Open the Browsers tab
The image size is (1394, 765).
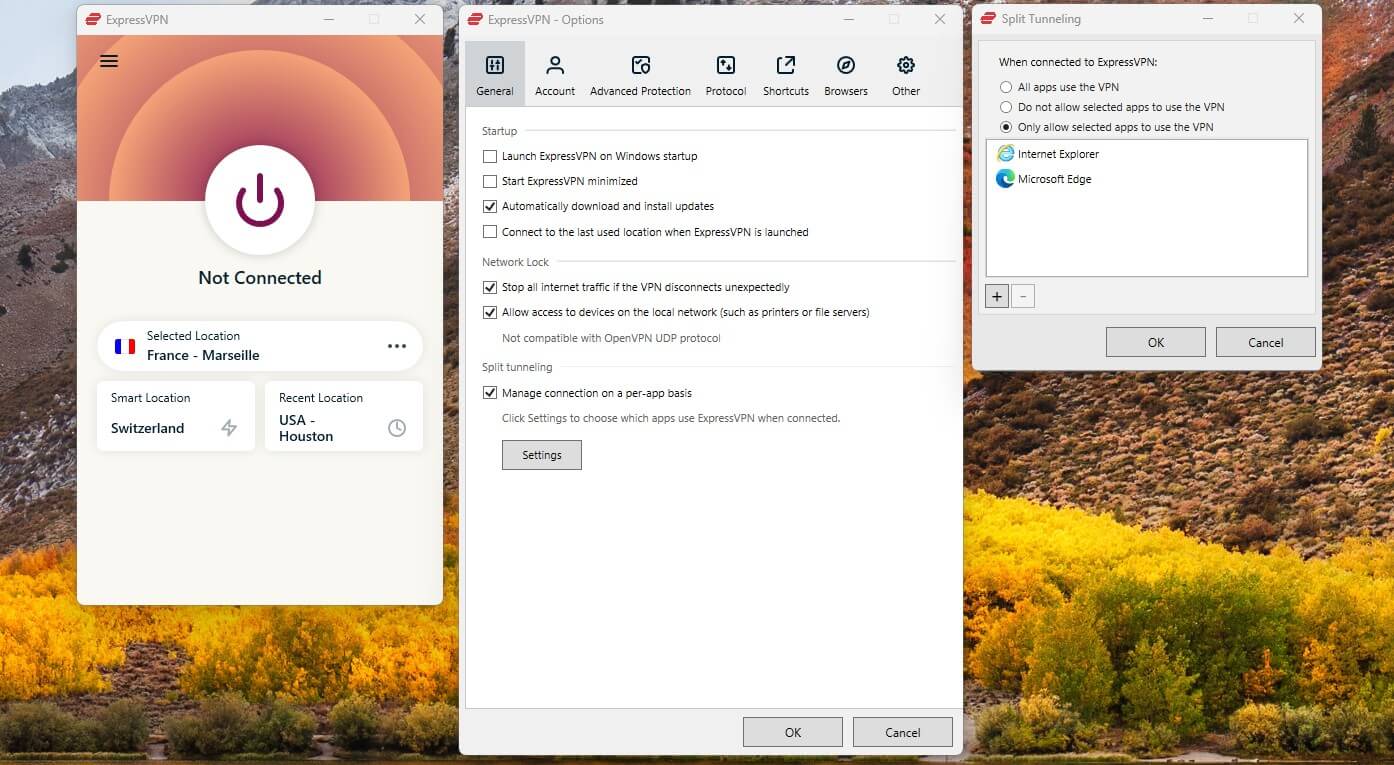coord(846,74)
